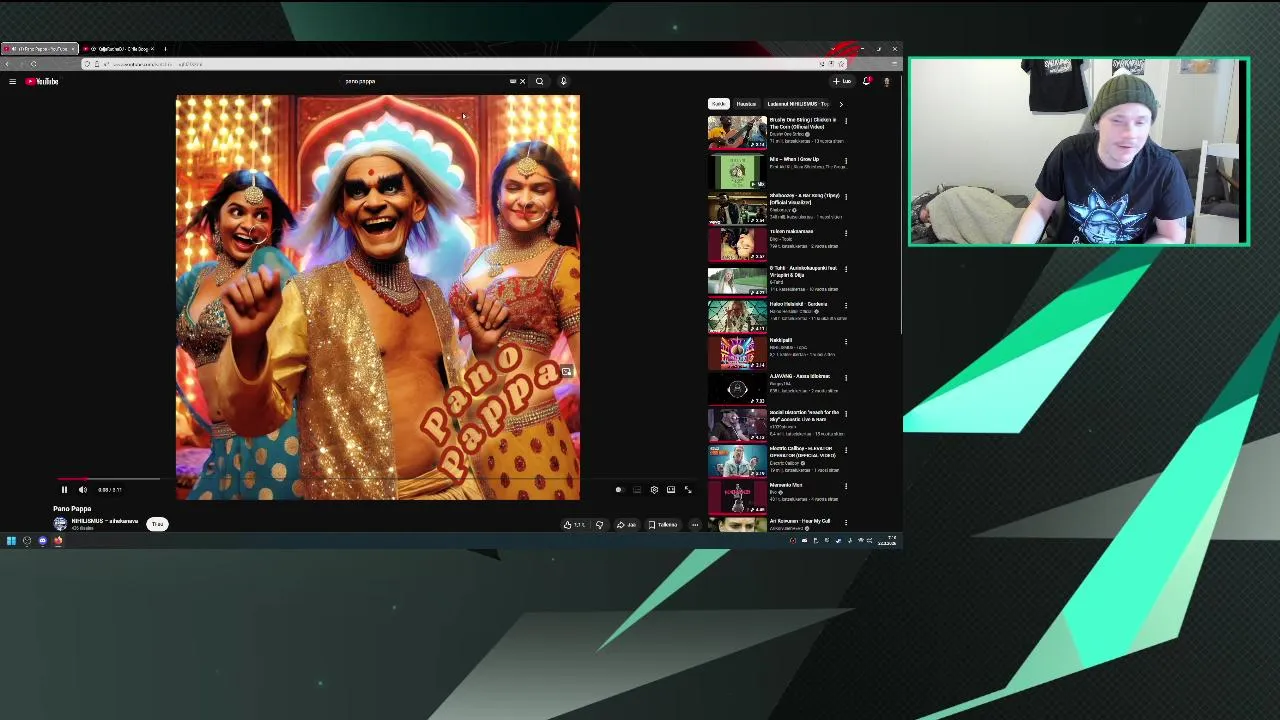Image resolution: width=1280 pixels, height=720 pixels.
Task: Open options menu for Chicken in The Corn video
Action: click(846, 121)
